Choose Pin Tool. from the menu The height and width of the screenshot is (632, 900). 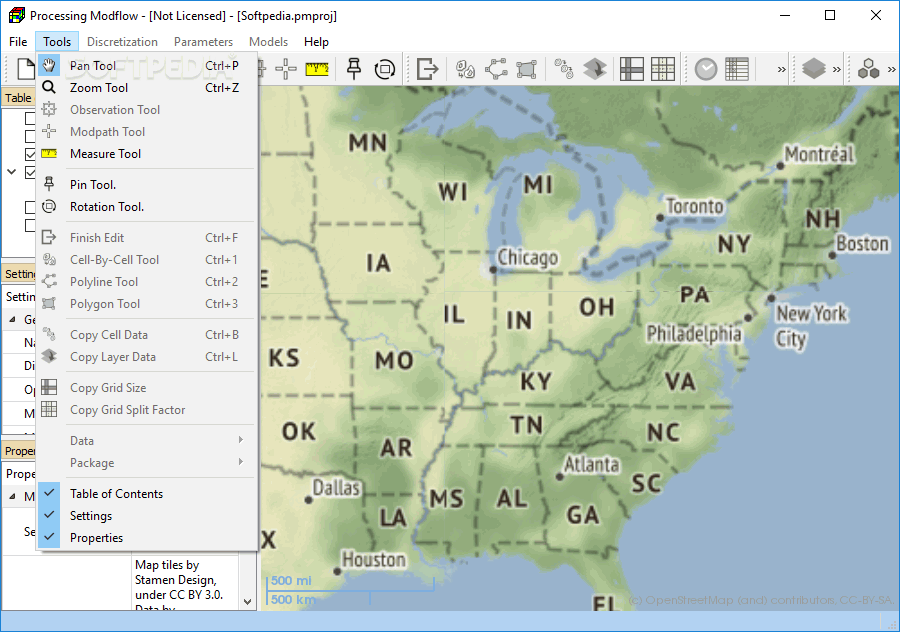pyautogui.click(x=148, y=184)
